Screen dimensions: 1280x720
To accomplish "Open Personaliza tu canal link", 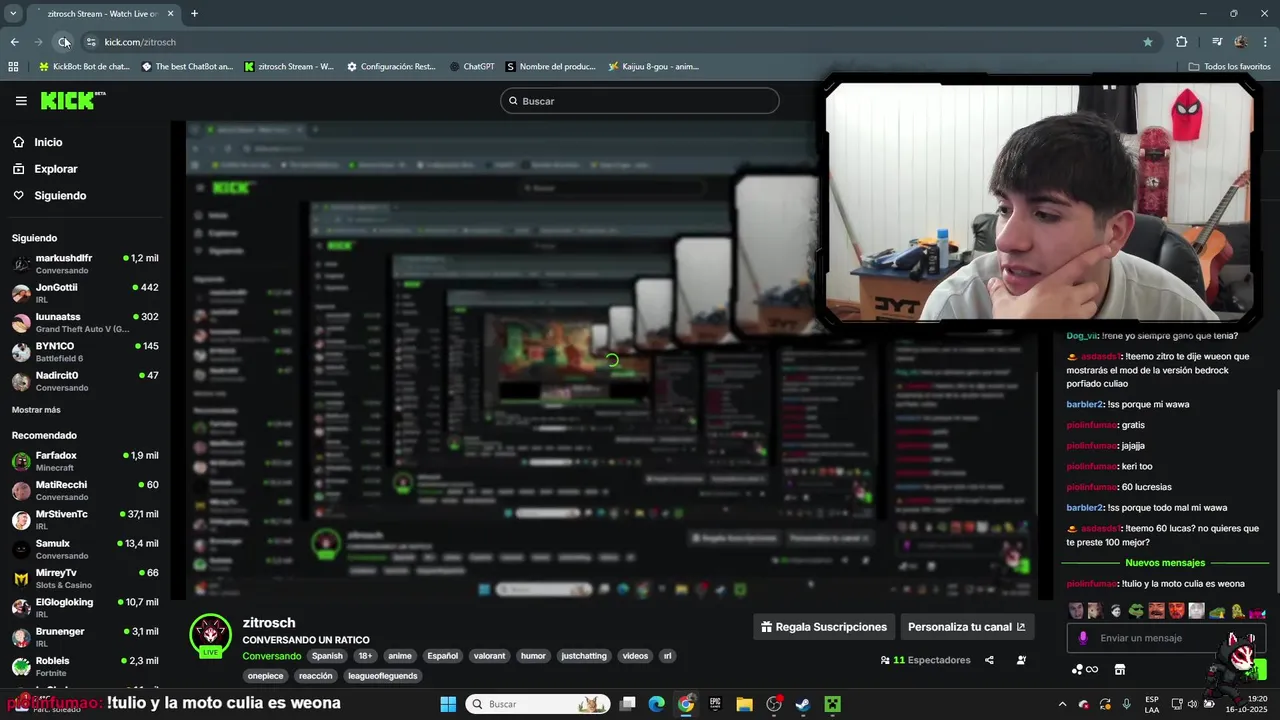I will [x=967, y=627].
